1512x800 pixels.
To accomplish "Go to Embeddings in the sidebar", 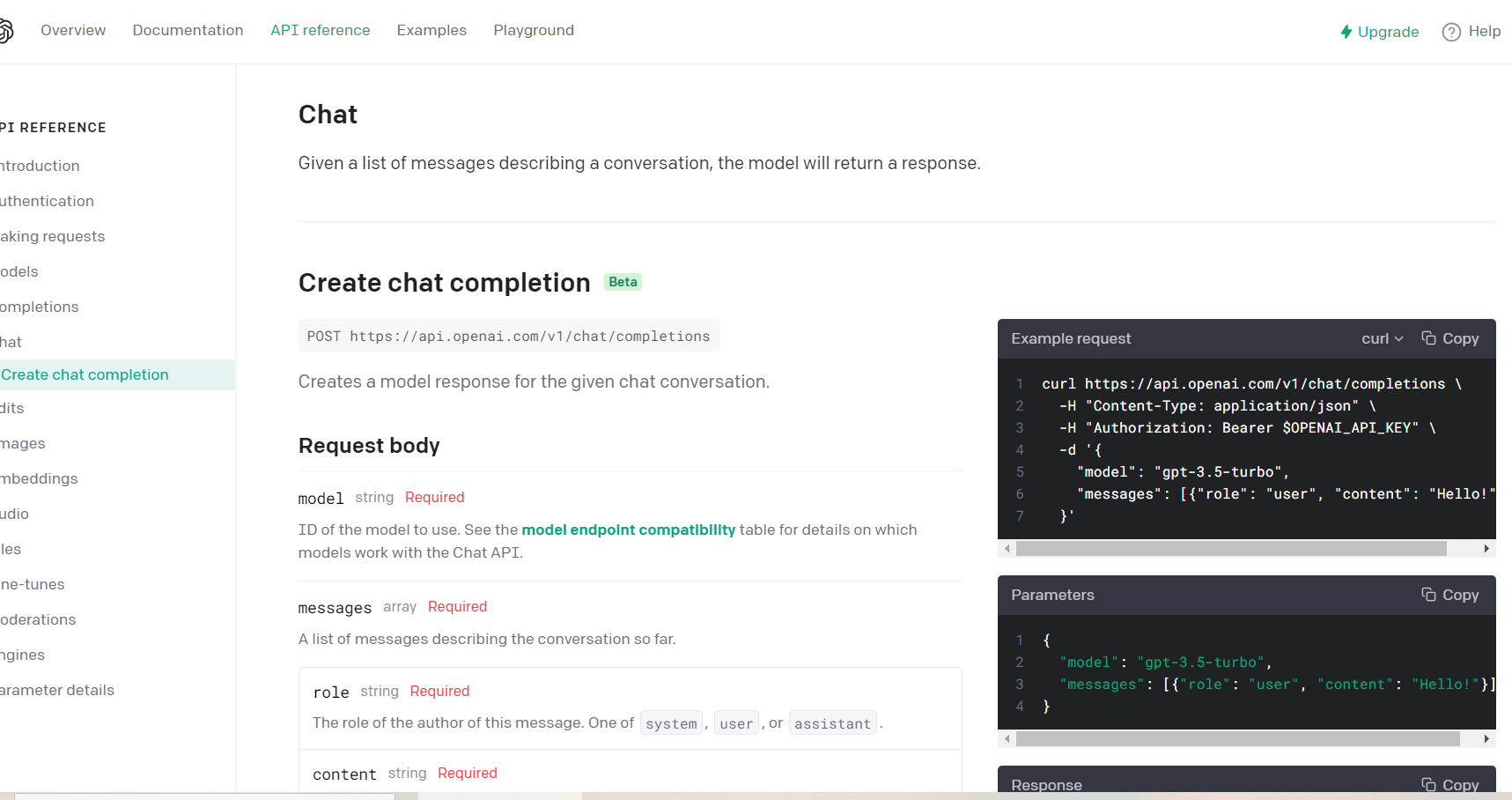I will (39, 478).
